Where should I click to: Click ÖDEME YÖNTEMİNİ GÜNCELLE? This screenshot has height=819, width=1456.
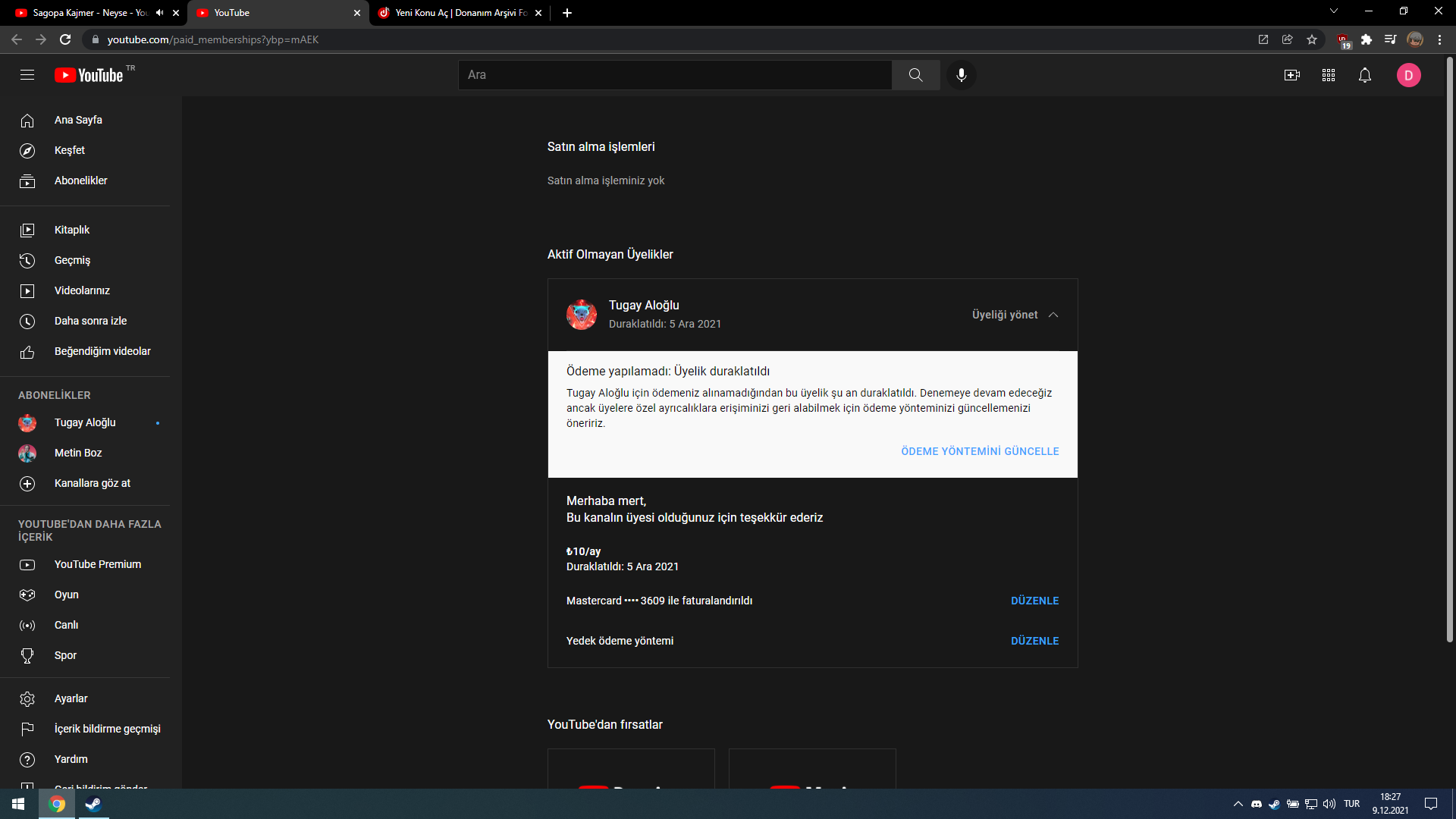tap(979, 450)
